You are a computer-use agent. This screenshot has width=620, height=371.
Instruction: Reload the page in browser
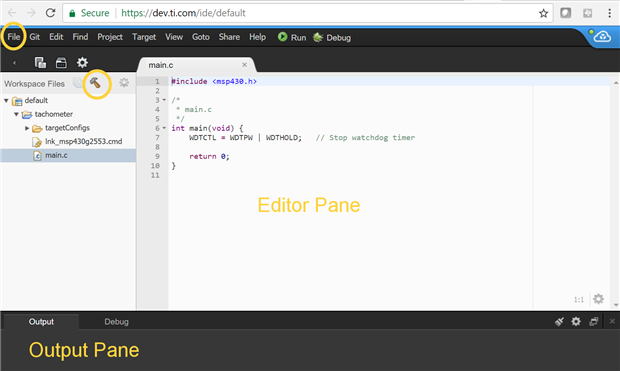[50, 13]
